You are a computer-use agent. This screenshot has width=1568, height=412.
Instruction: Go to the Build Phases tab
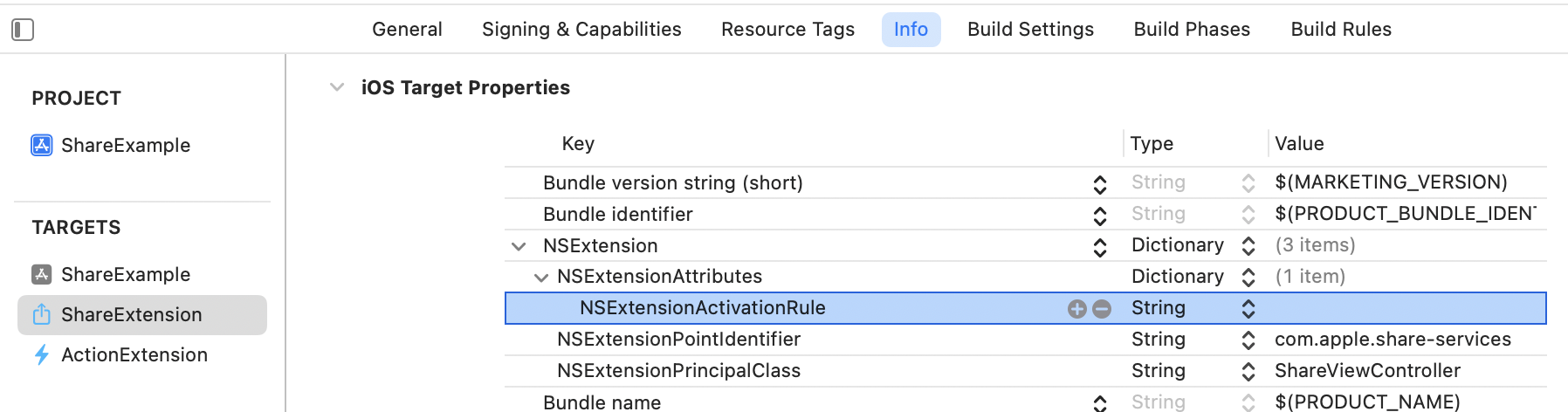[x=1192, y=30]
